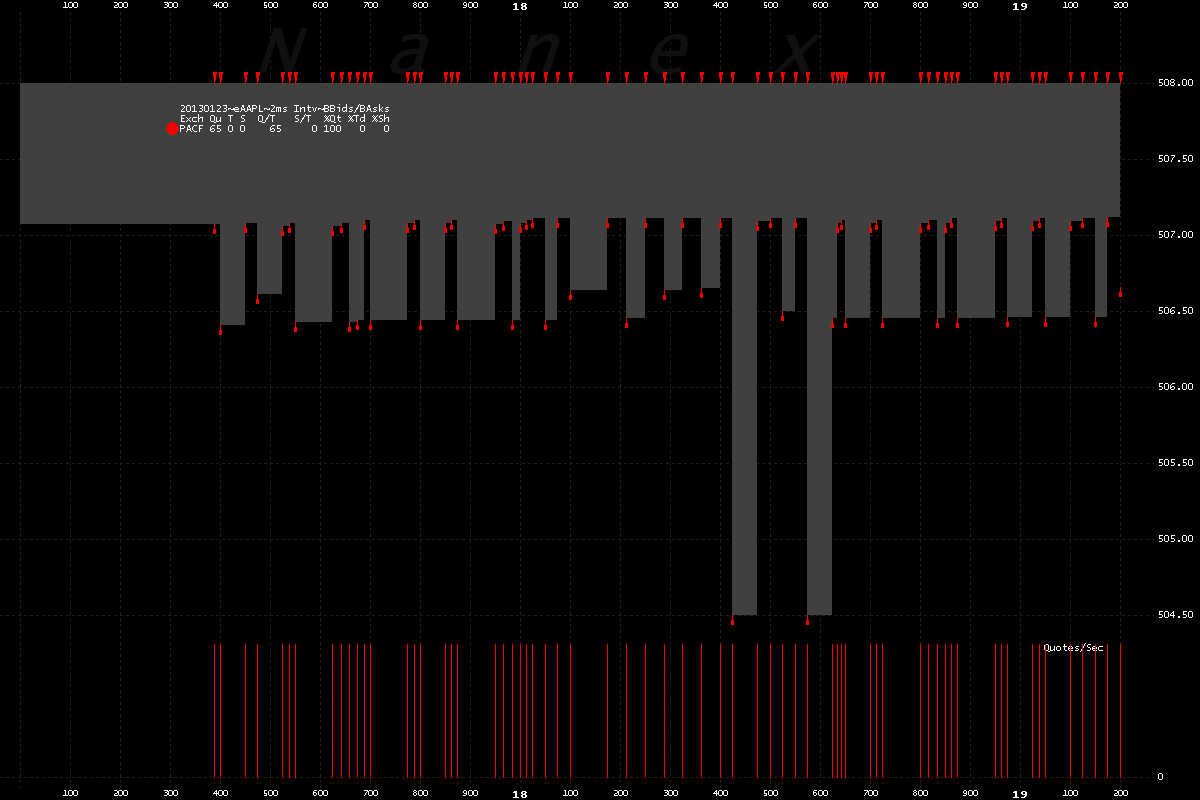The width and height of the screenshot is (1200, 800).
Task: Click the Exch column header in legend
Action: (x=192, y=118)
